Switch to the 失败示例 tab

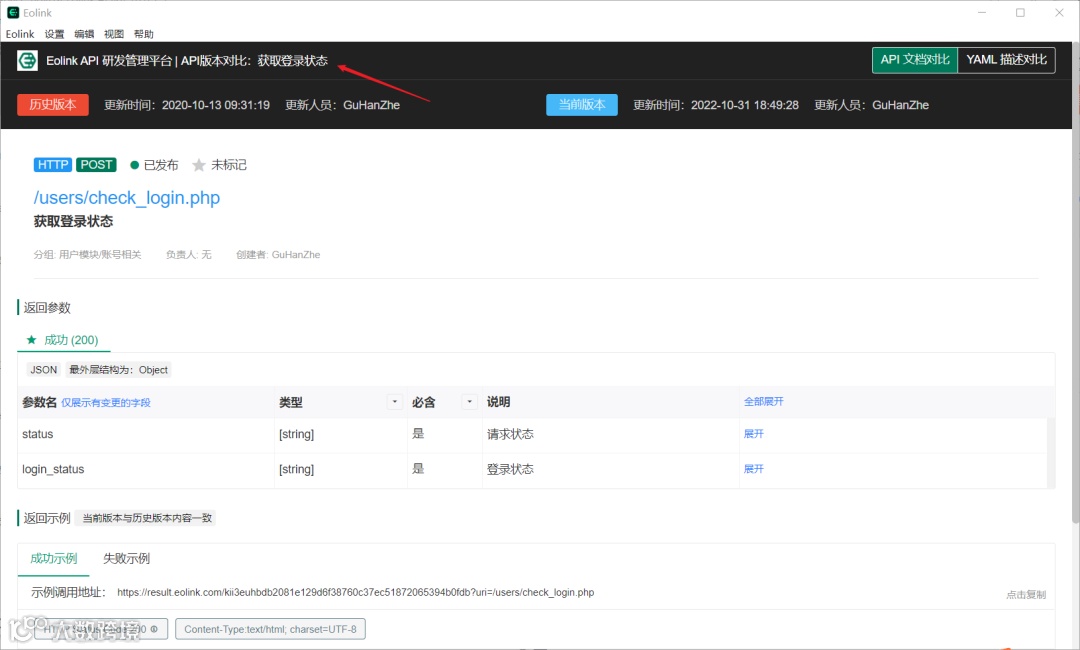point(126,558)
